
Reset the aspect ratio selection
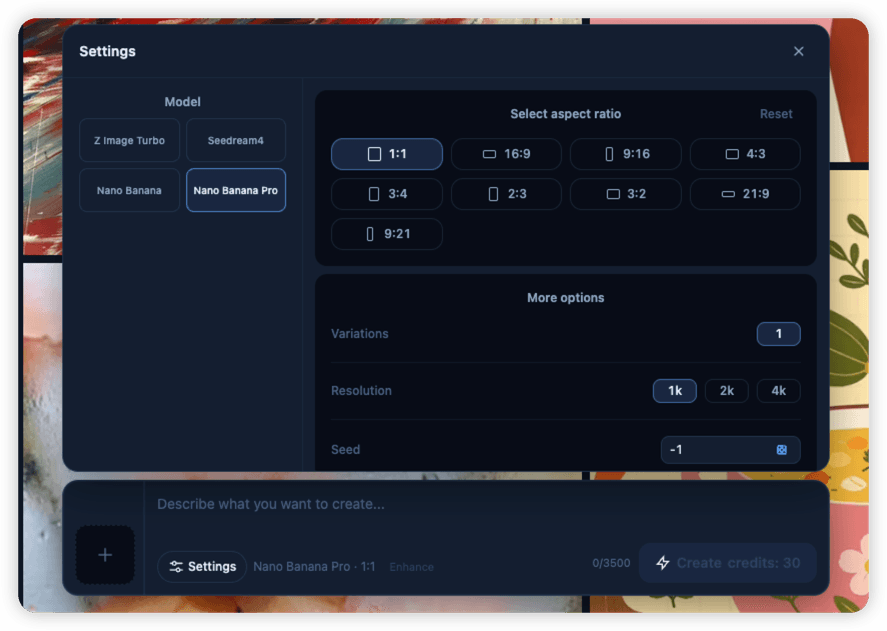776,114
